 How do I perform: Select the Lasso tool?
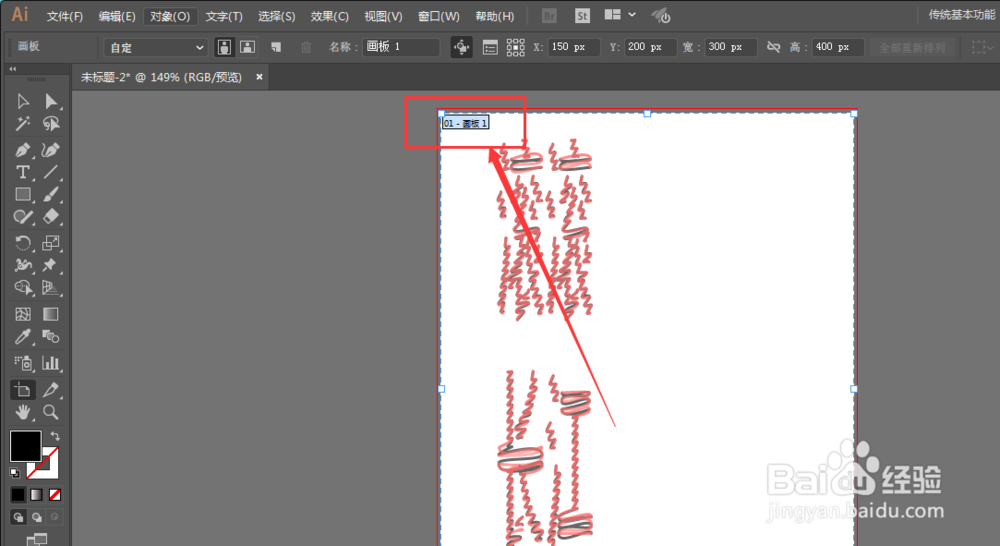[50, 124]
